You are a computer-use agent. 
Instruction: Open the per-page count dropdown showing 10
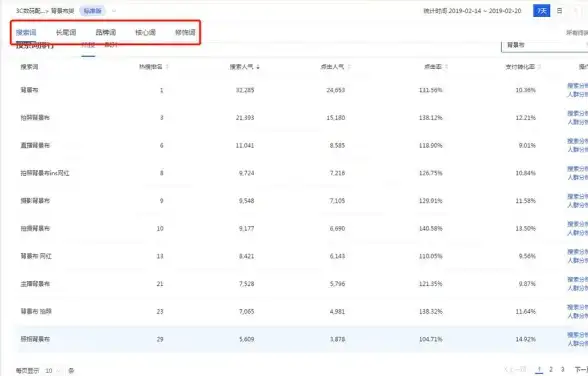pyautogui.click(x=52, y=370)
